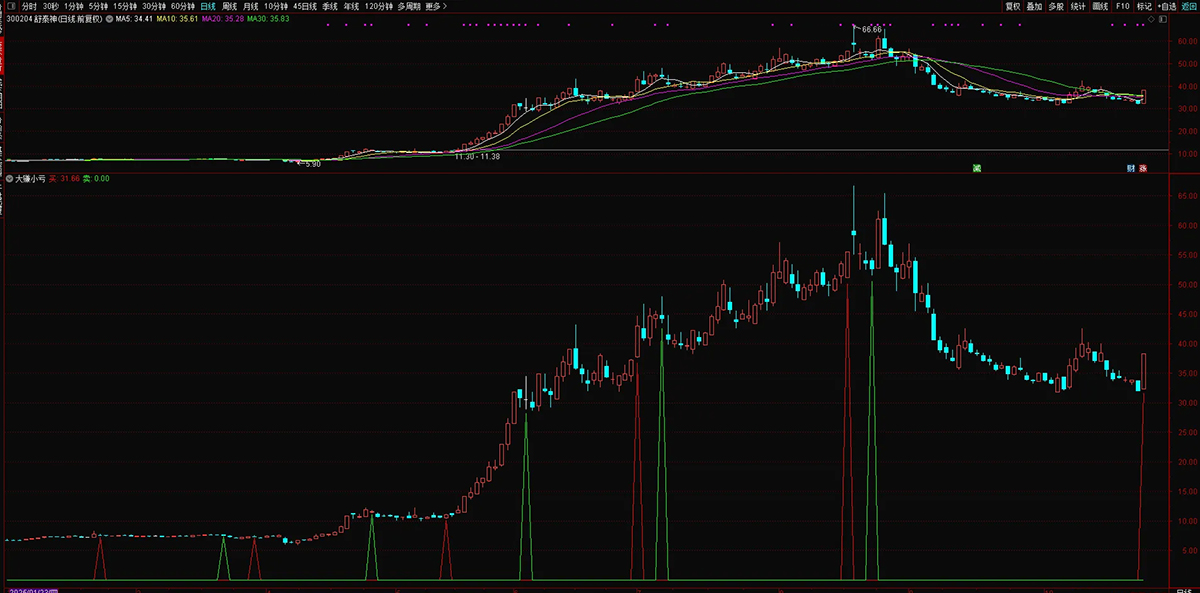The width and height of the screenshot is (1200, 593).
Task: Toggle the side panel icon at top right
Action: pos(1163,18)
